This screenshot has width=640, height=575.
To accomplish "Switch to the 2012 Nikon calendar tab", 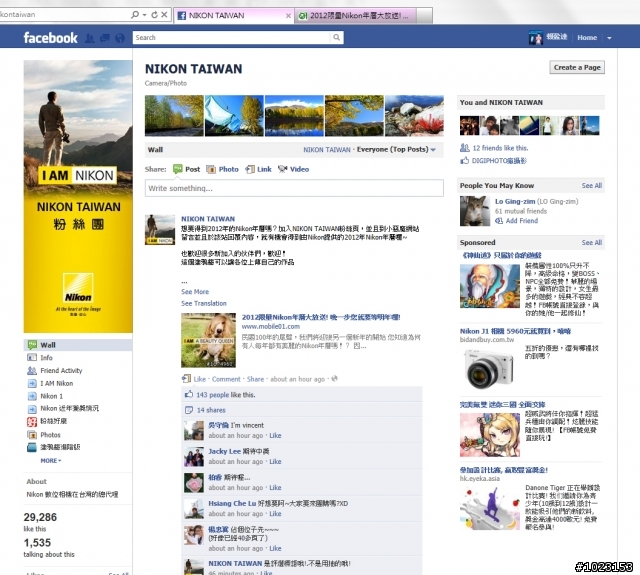I will [355, 16].
